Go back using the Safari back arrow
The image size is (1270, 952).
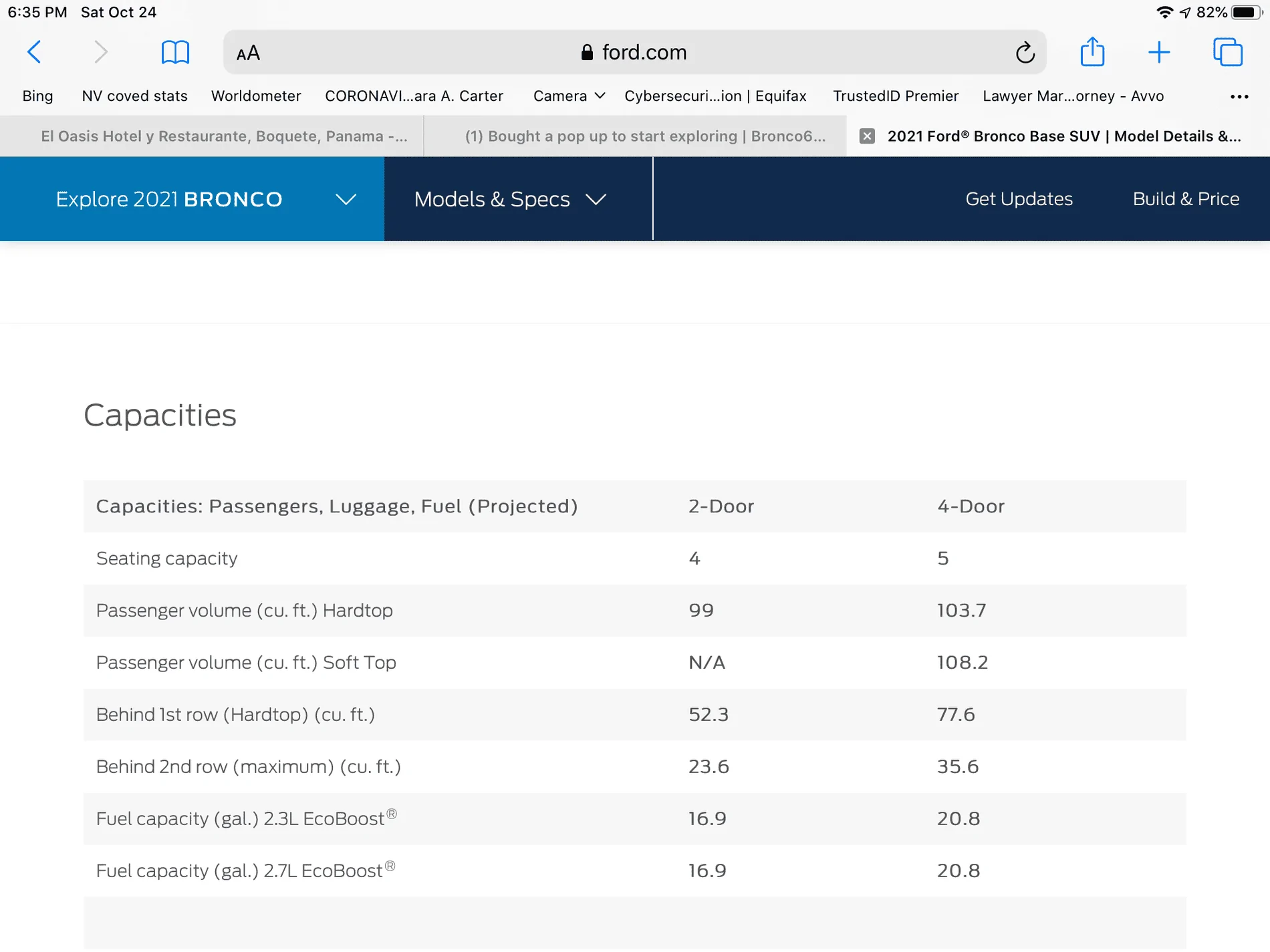35,52
